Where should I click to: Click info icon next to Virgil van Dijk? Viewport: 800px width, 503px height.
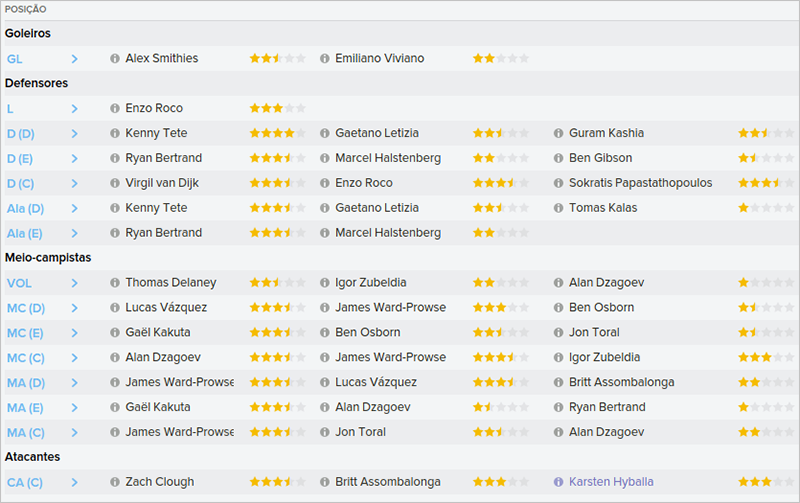(x=114, y=183)
